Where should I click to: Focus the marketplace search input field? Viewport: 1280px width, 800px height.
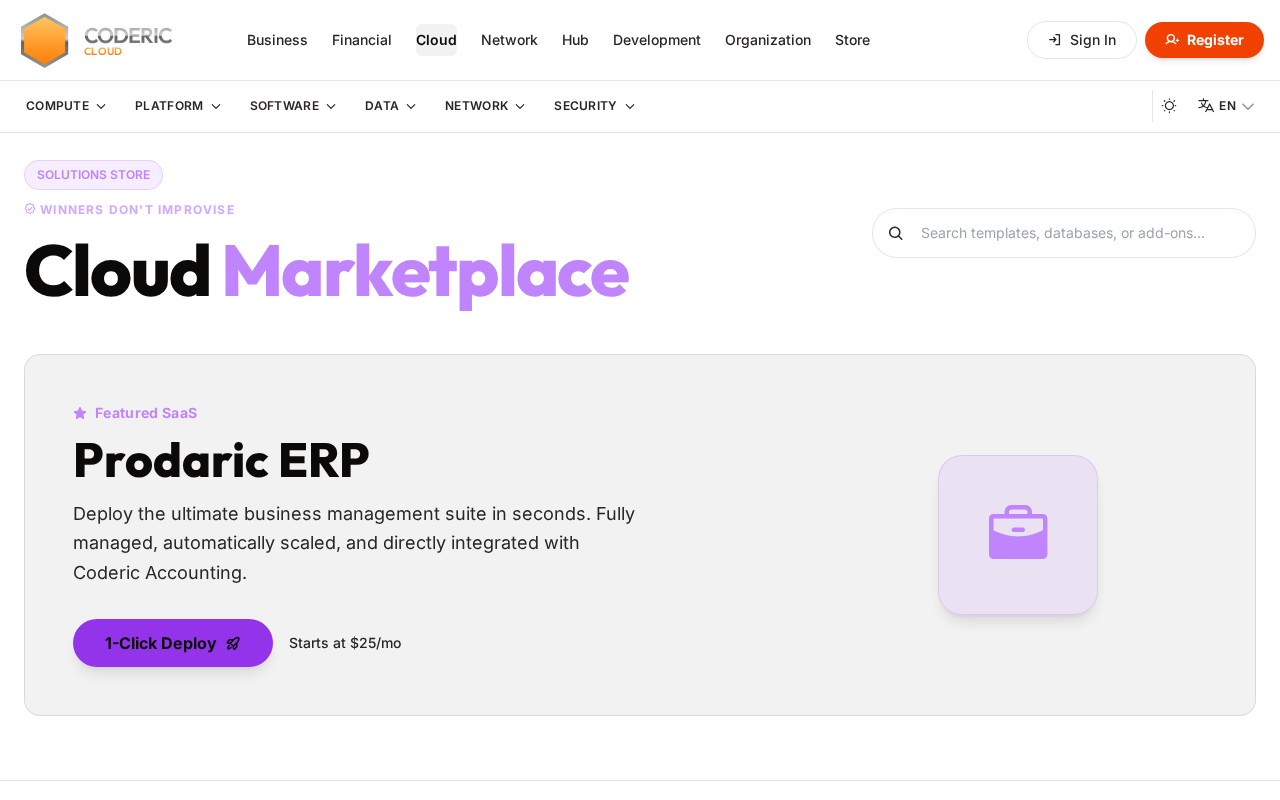click(1064, 233)
